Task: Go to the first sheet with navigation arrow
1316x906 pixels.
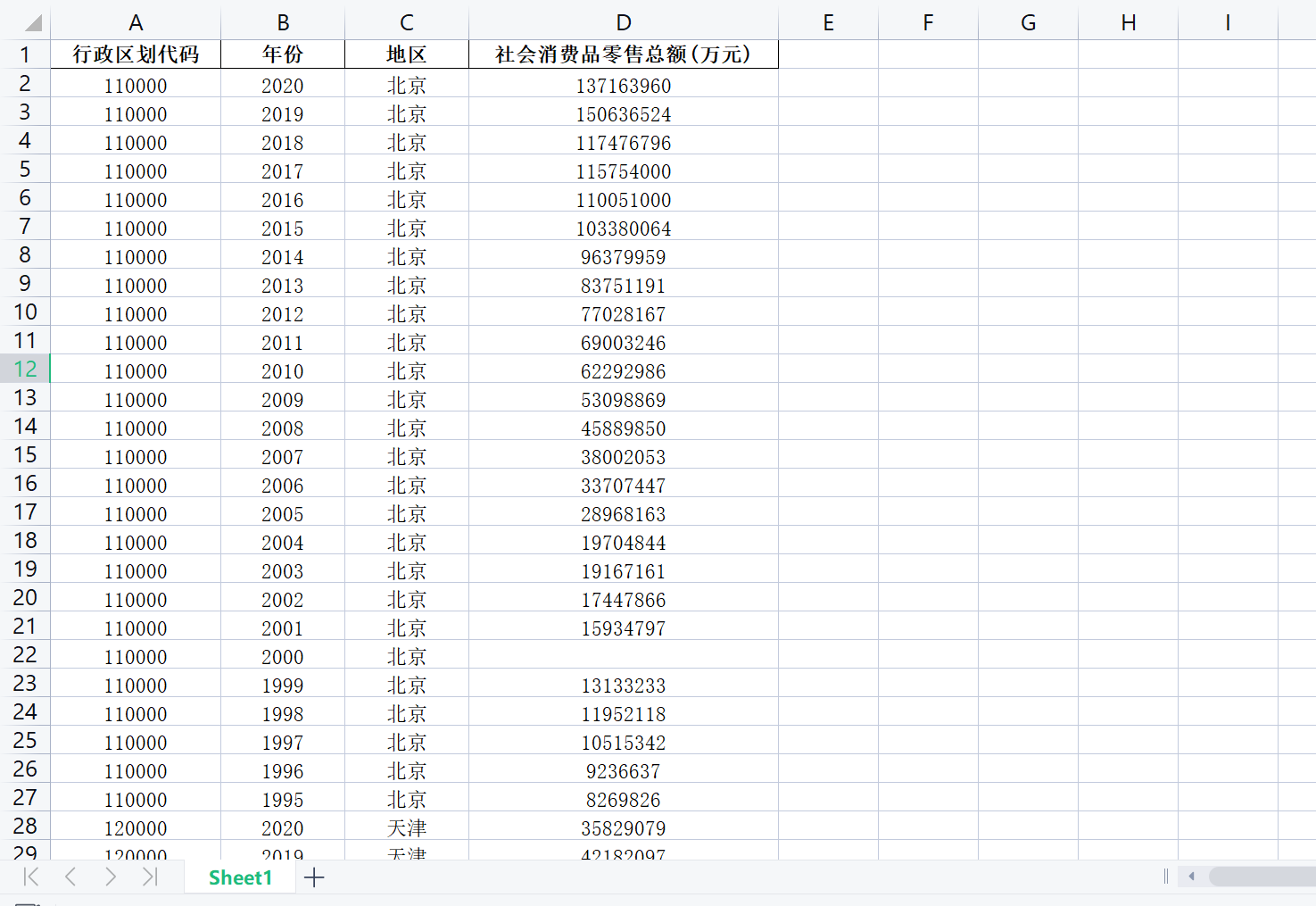Action: pyautogui.click(x=31, y=877)
